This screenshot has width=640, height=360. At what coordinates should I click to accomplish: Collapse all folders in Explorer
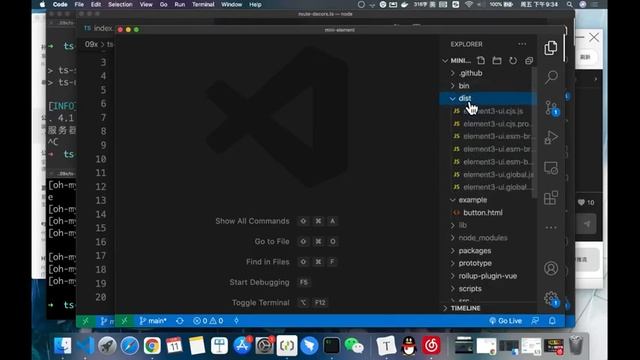tap(529, 60)
